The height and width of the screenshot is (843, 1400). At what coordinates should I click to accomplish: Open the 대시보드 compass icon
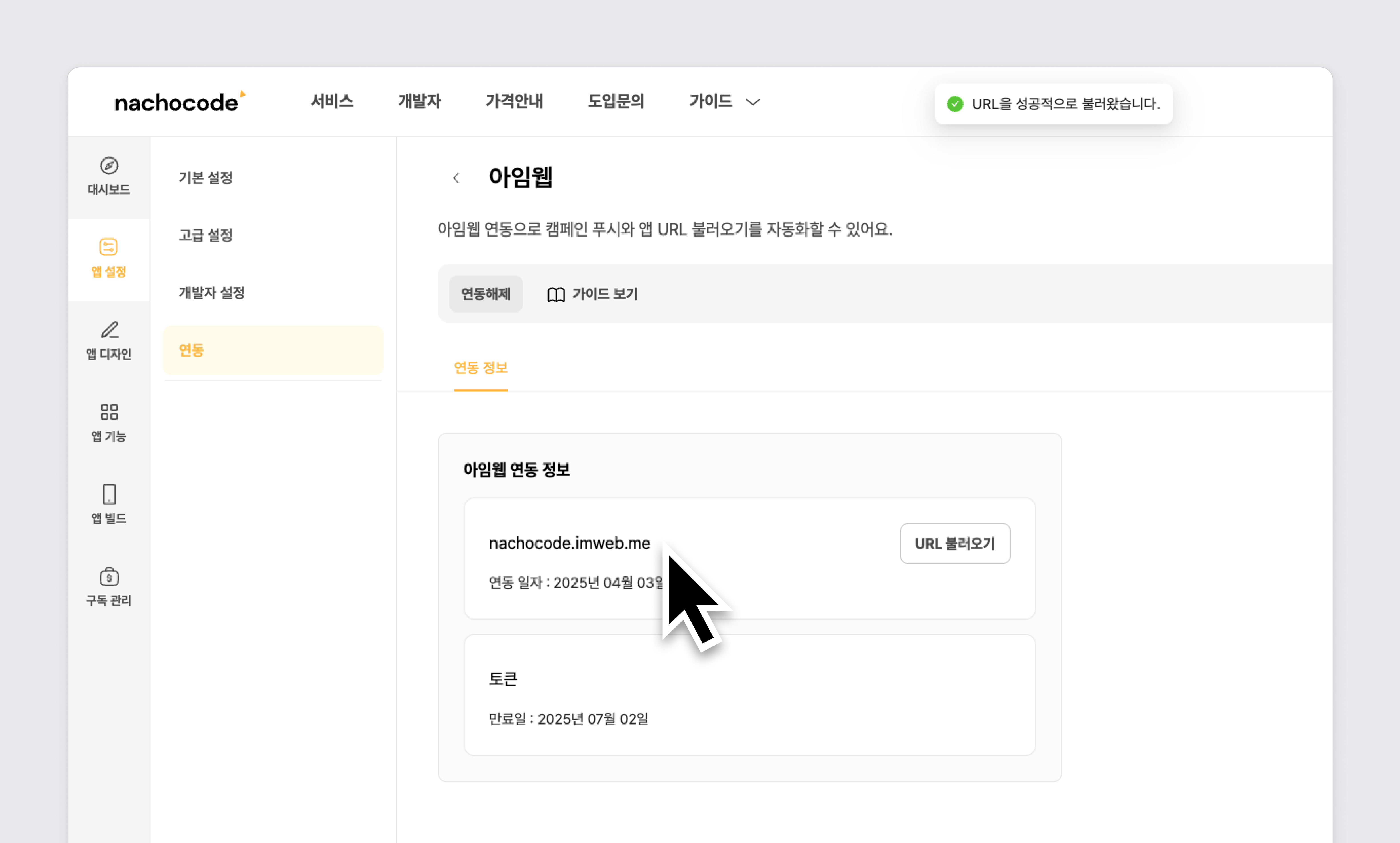[109, 166]
